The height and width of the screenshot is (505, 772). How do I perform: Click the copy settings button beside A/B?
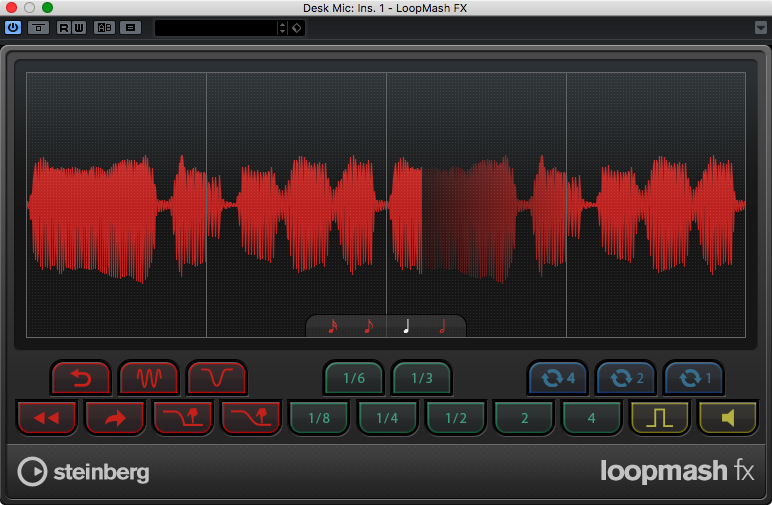coord(130,28)
